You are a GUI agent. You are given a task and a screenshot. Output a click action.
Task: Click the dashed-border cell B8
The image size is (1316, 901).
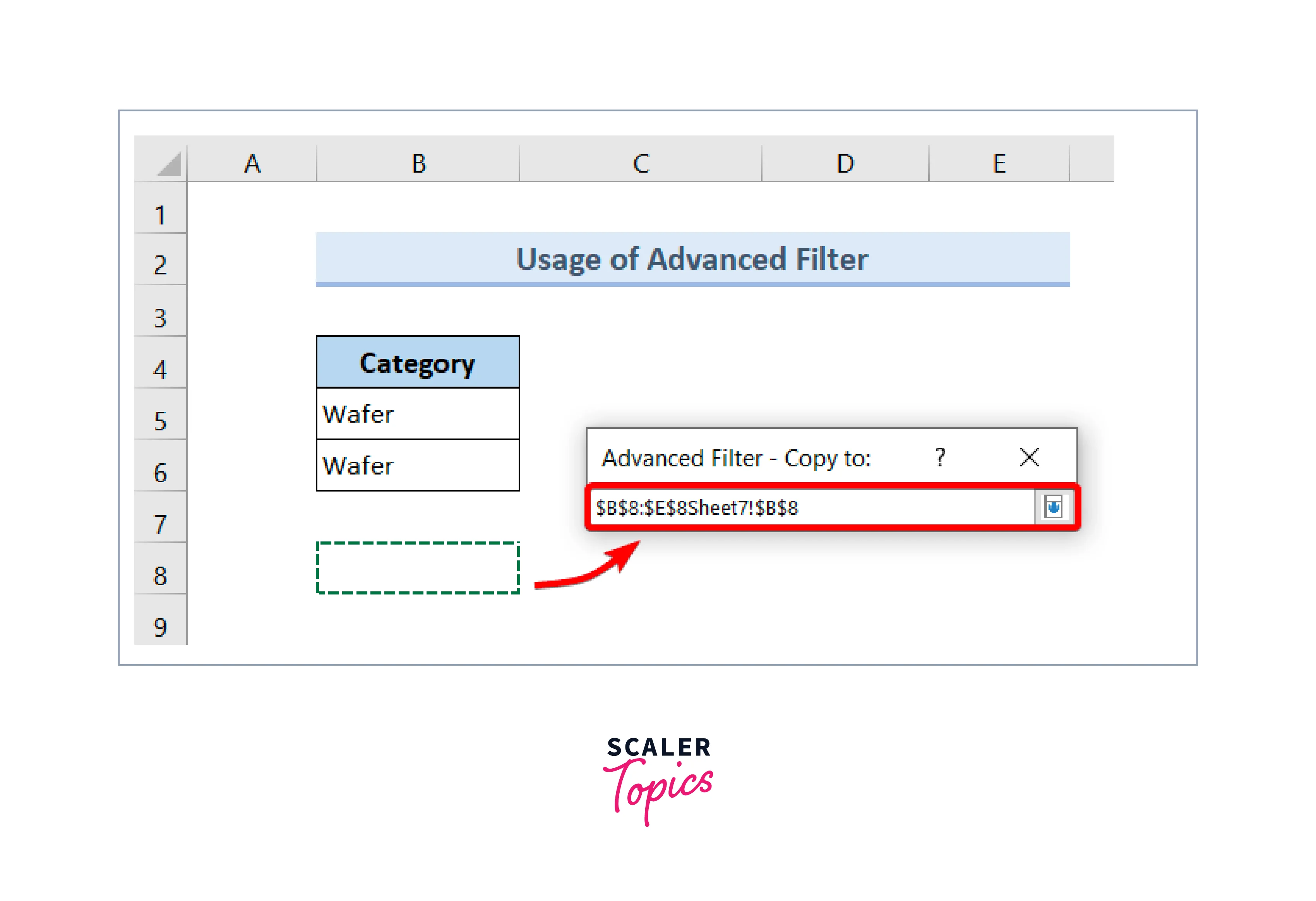(417, 567)
